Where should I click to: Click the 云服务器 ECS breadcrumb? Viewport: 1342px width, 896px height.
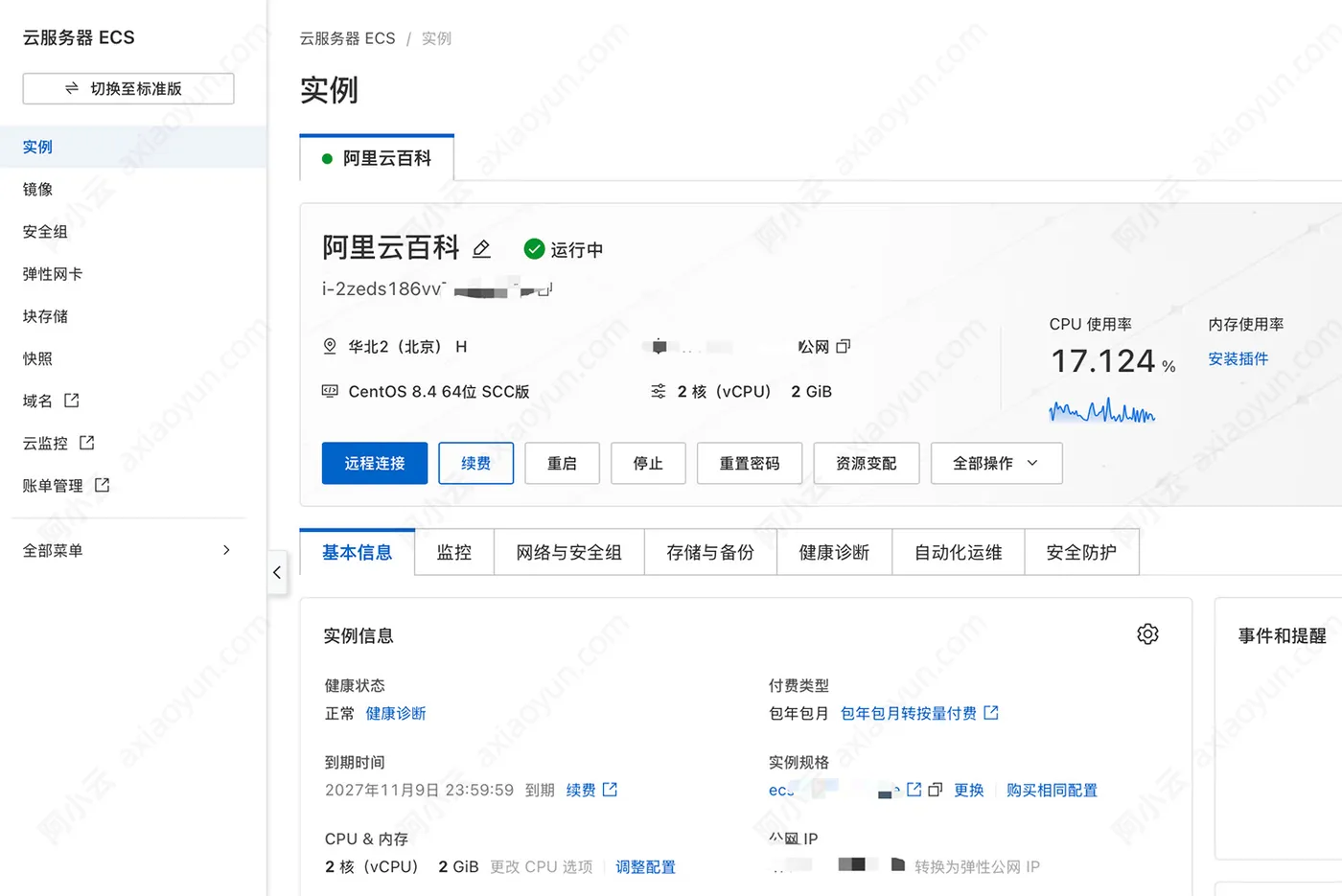click(x=347, y=38)
